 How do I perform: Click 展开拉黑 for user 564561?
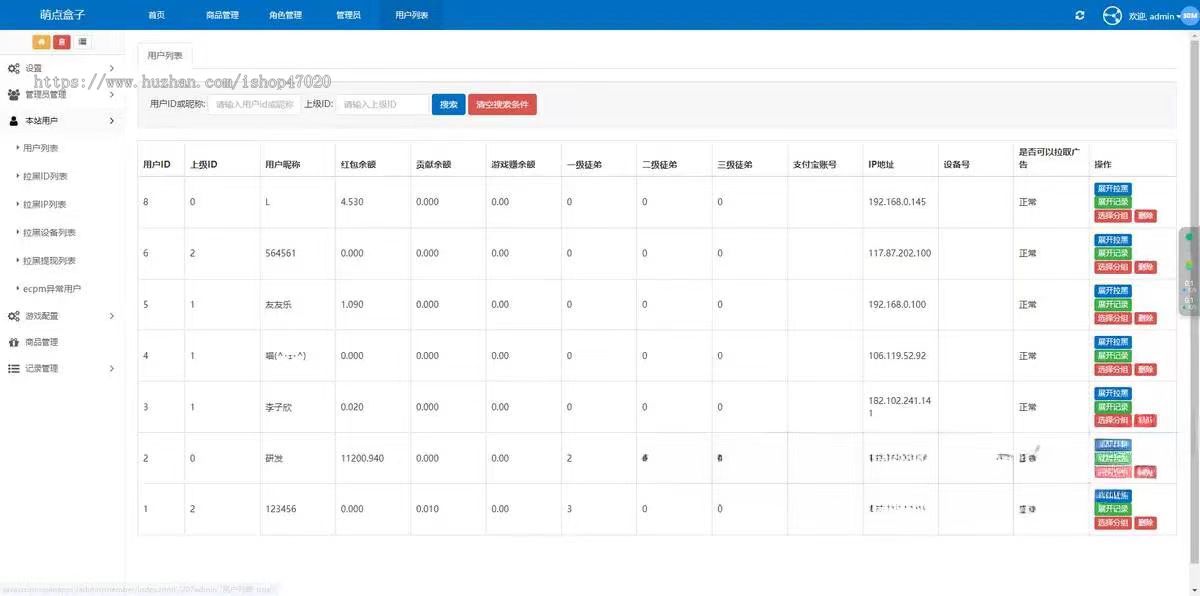[x=1113, y=240]
